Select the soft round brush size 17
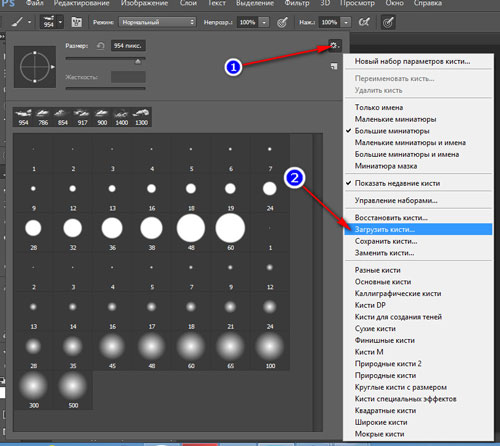Viewport: 500px width, 446px height. [x=151, y=312]
